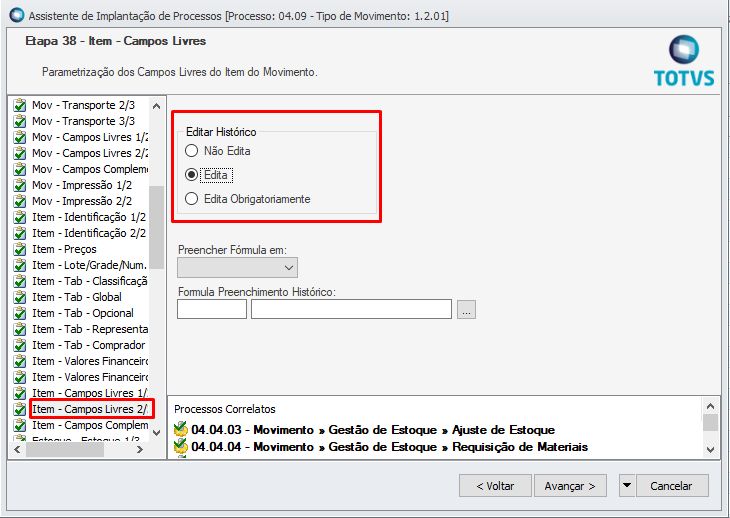Click the check icon beside Item - Tab - Global

[x=20, y=298]
